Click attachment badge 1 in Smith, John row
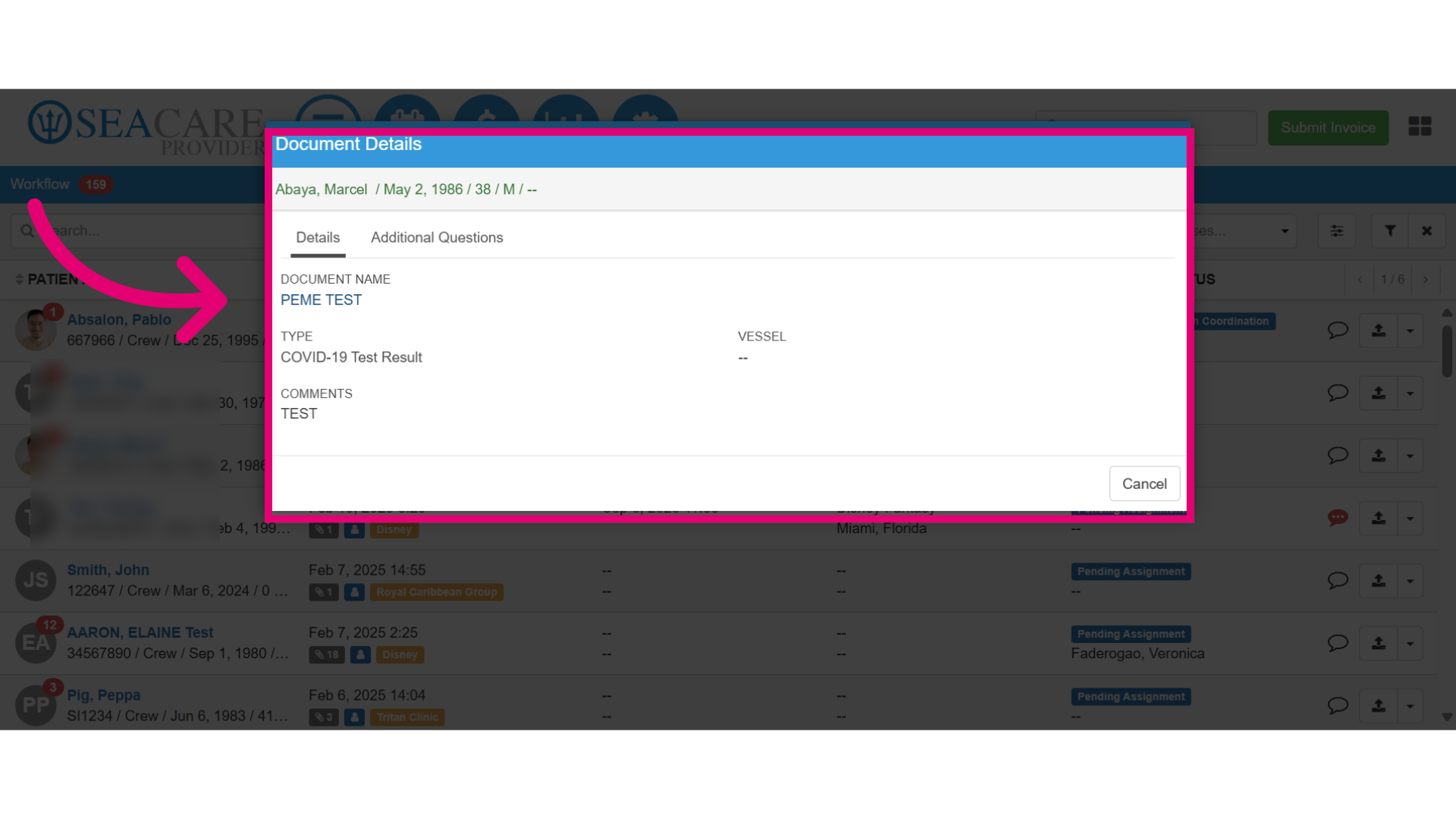 [324, 592]
